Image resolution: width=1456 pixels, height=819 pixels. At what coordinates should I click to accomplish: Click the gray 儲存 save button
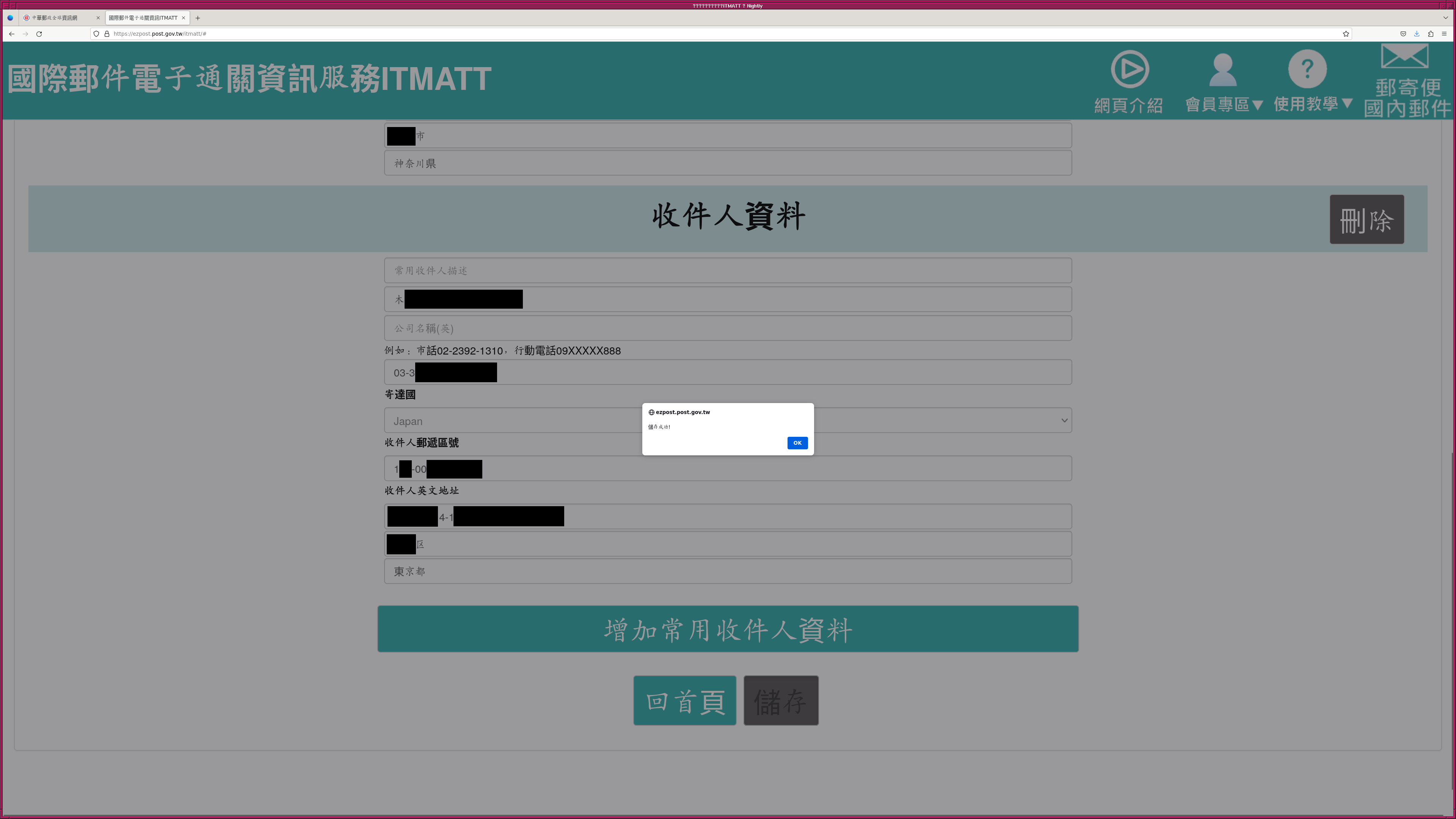[781, 701]
